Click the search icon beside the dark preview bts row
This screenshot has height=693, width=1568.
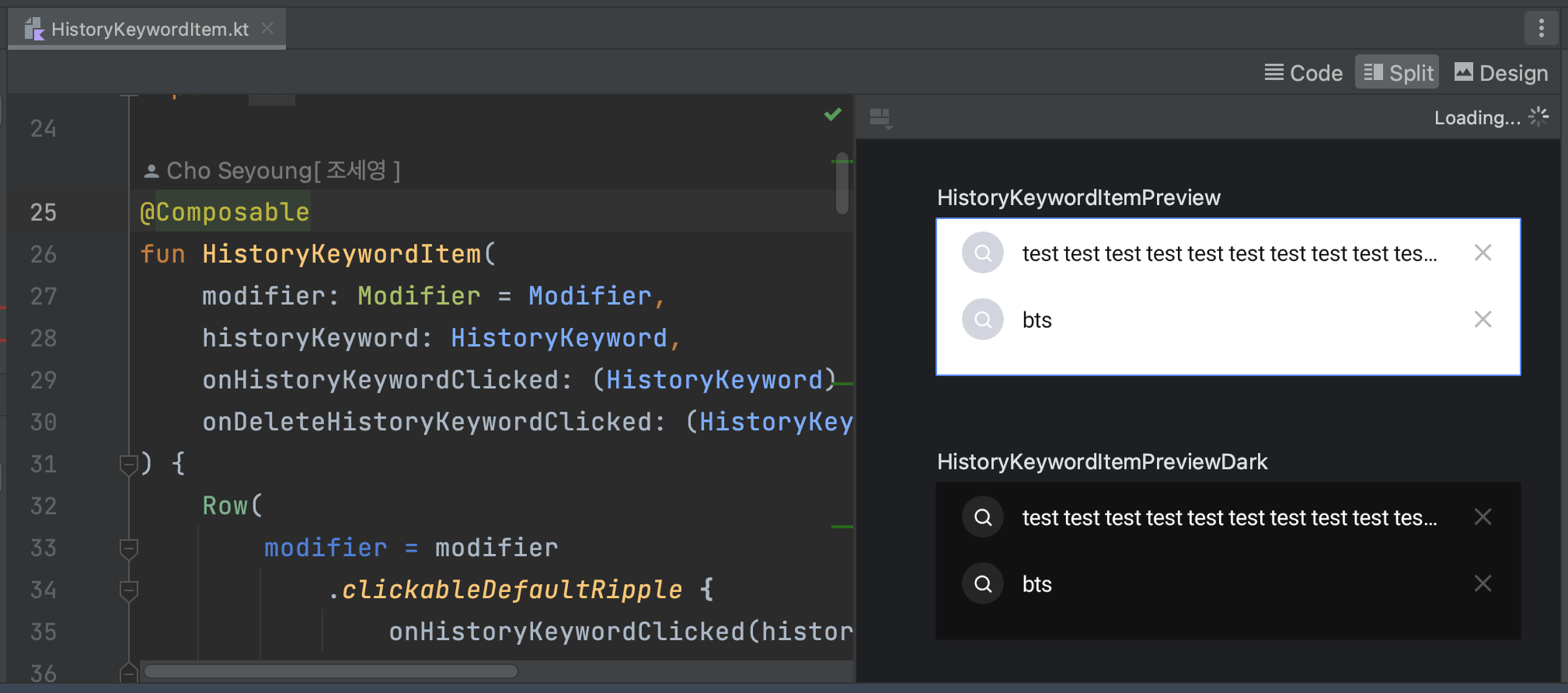pyautogui.click(x=983, y=583)
